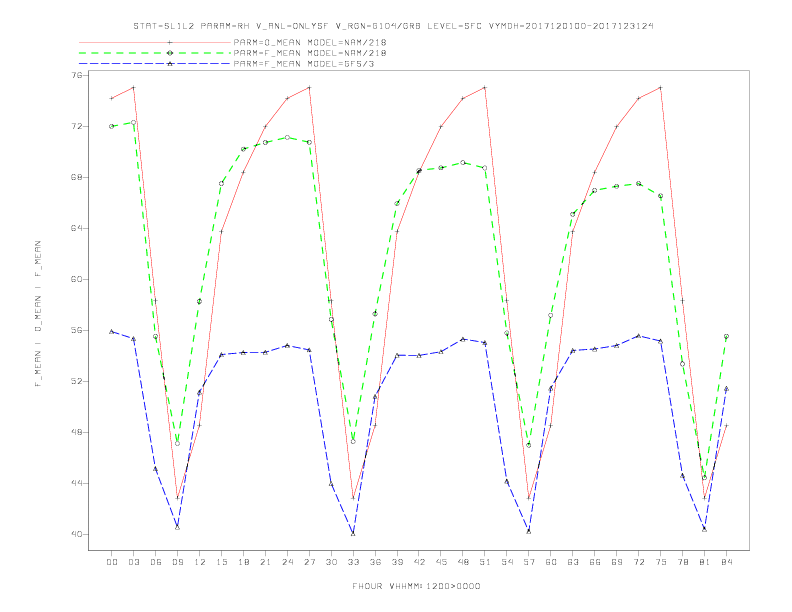Click blue triangle data point above hour 33
Image resolution: width=792 pixels, height=612 pixels.
point(353,534)
